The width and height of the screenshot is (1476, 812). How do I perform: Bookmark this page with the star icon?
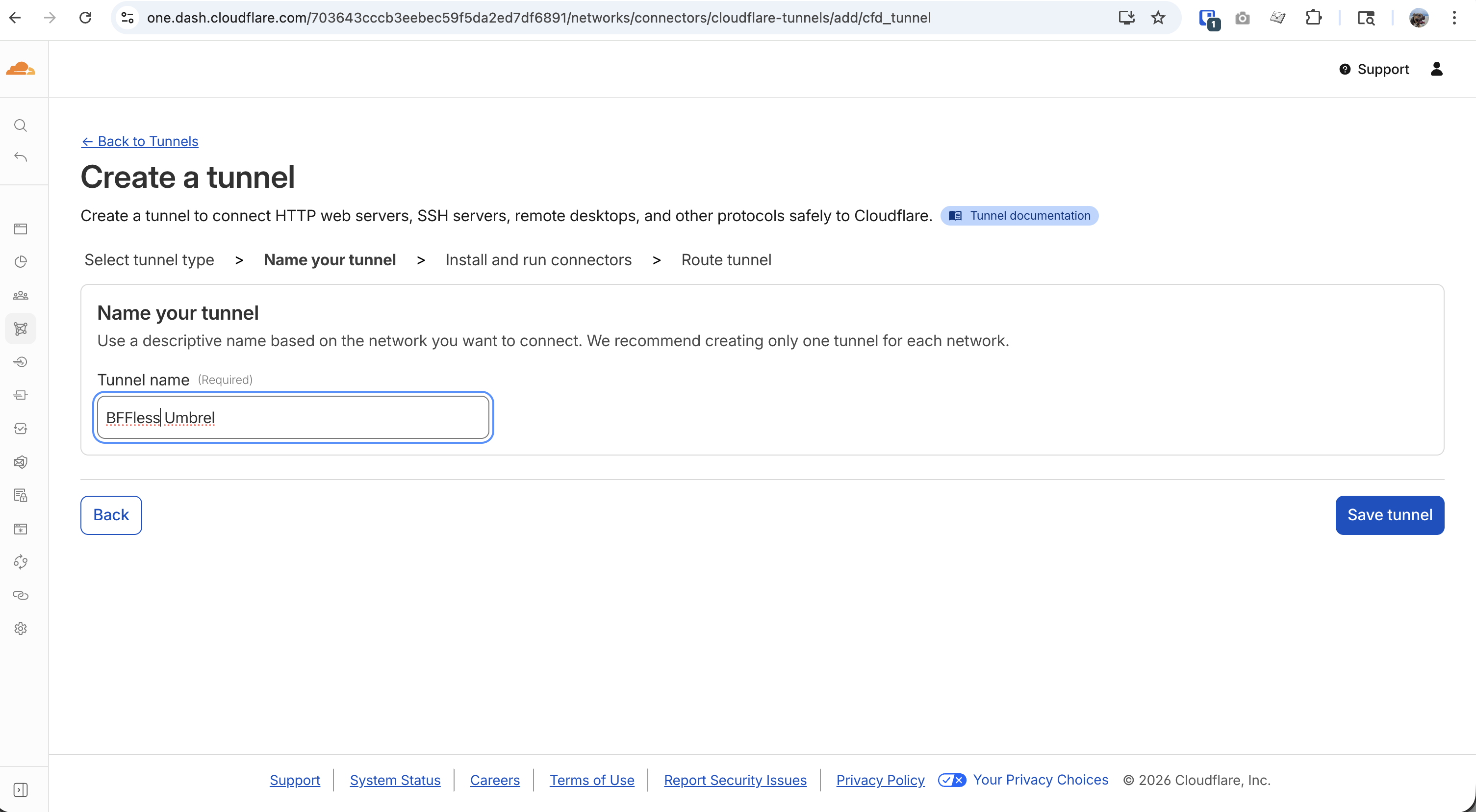(1158, 18)
